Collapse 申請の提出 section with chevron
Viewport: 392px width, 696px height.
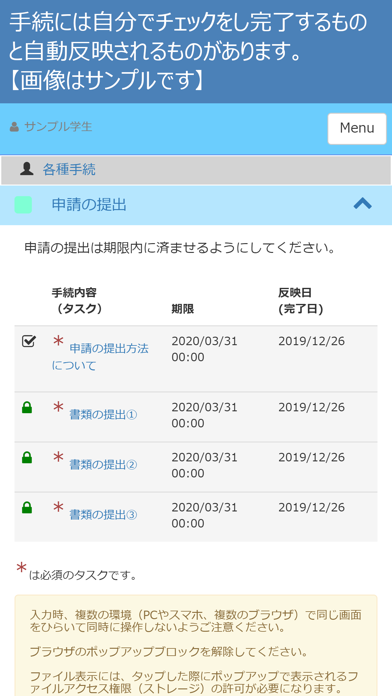pos(362,204)
